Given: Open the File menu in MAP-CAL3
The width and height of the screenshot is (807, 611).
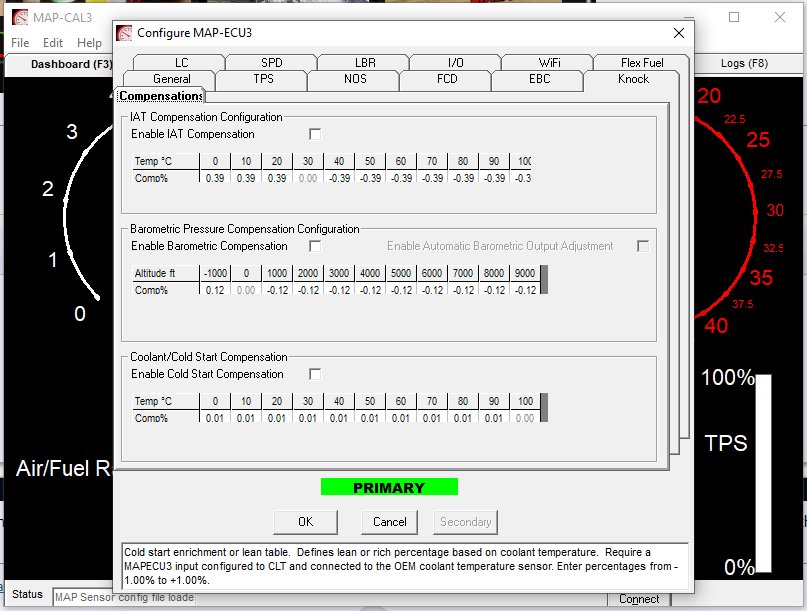Looking at the screenshot, I should 20,43.
